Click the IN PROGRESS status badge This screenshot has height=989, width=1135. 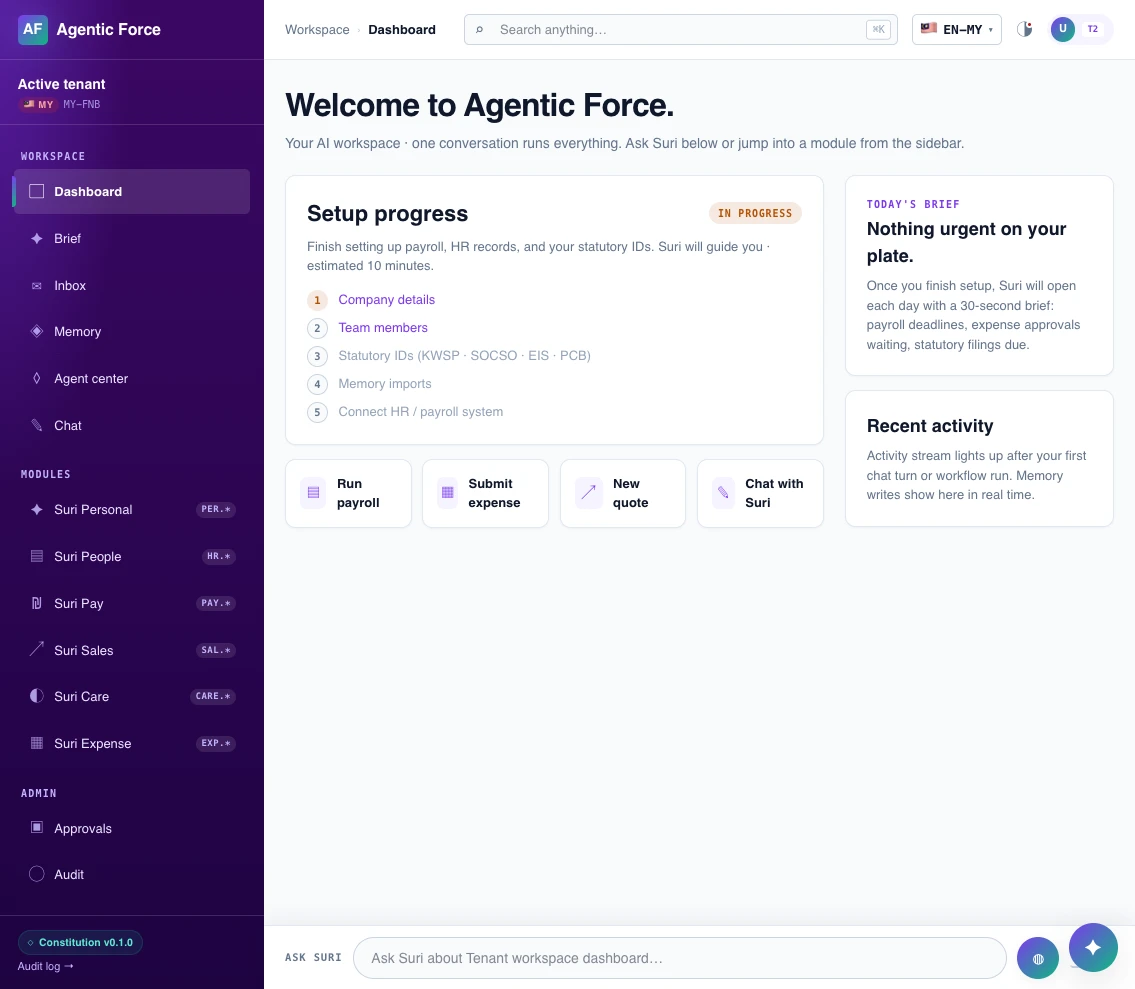[x=755, y=214]
